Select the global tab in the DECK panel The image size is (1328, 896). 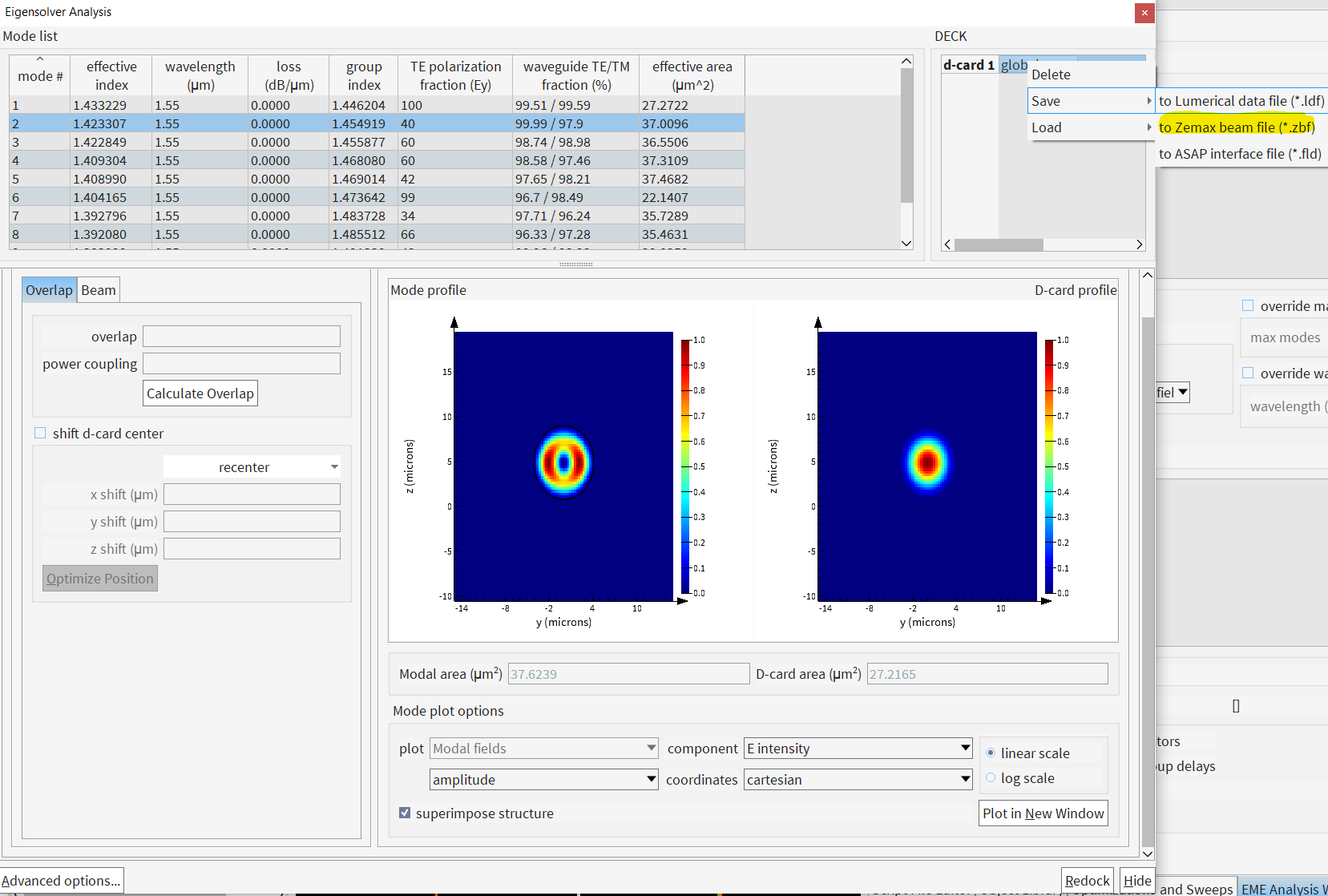[1013, 65]
